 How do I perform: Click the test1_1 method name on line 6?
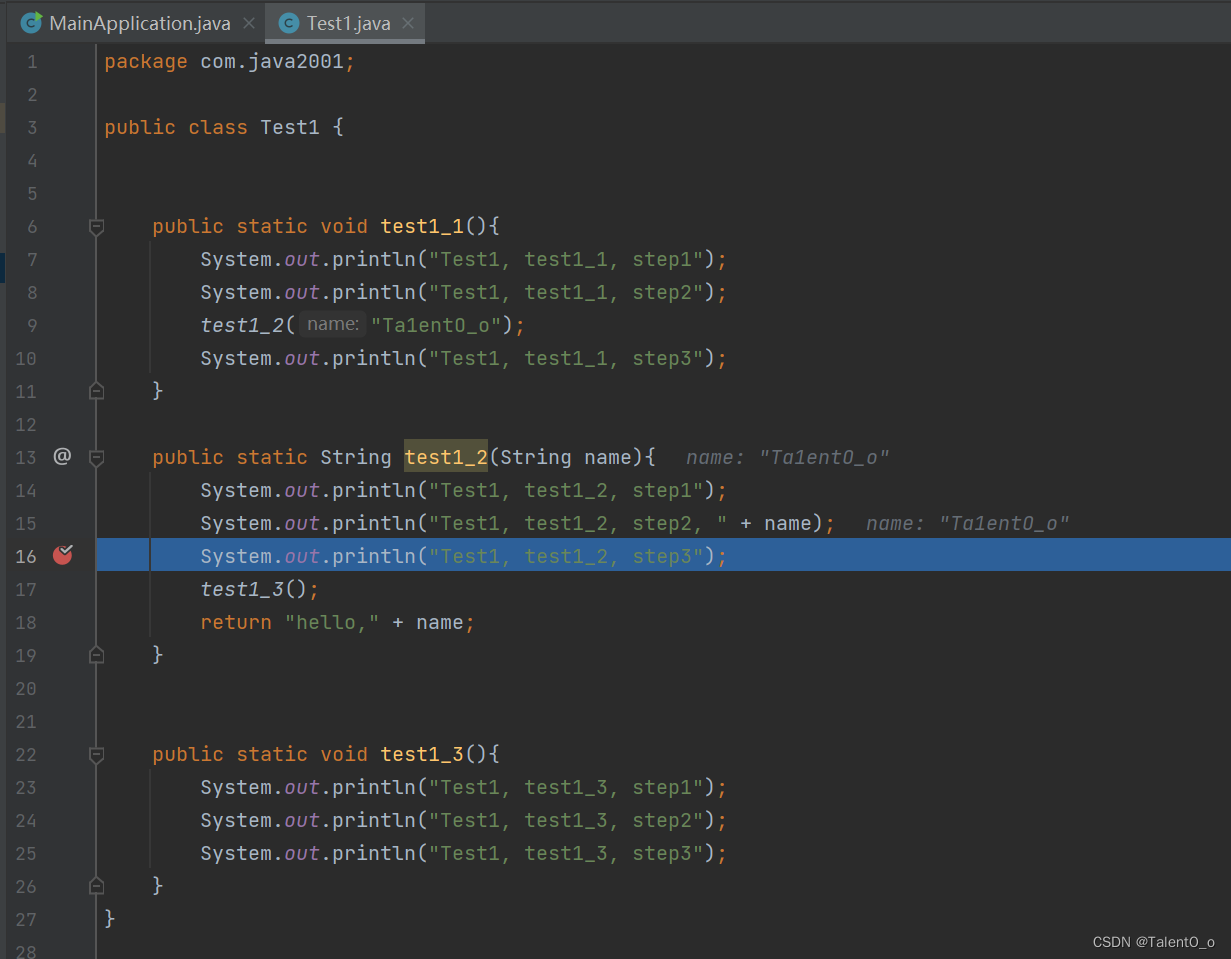[422, 226]
